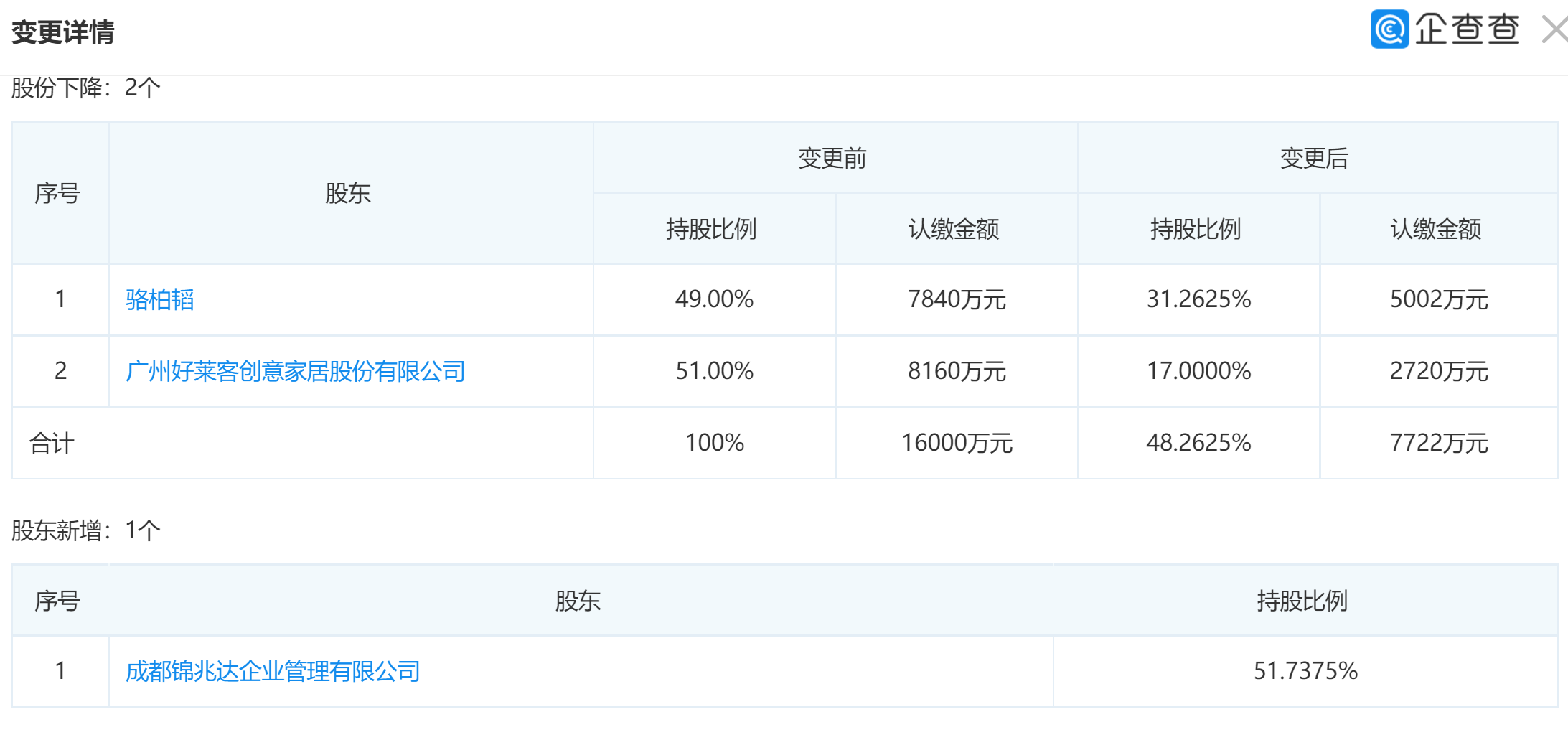Click the 51.00% shareholding cell
Image resolution: width=1568 pixels, height=745 pixels.
714,371
